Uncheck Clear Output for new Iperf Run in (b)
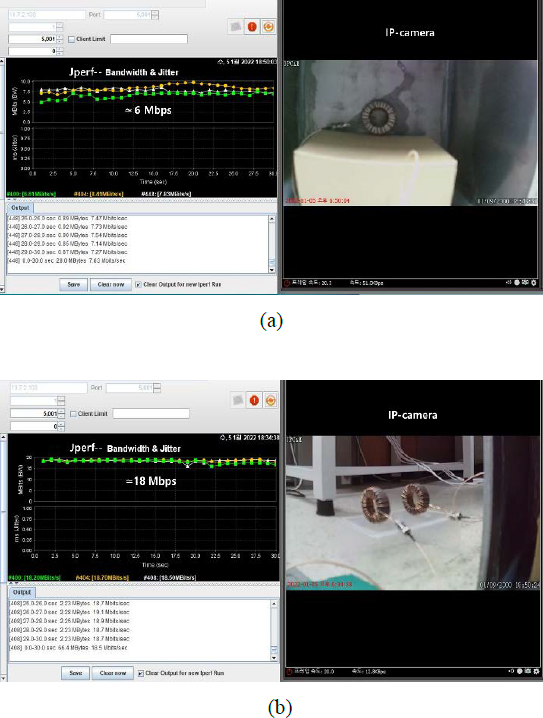Screen dimensions: 543x718 click(x=141, y=673)
